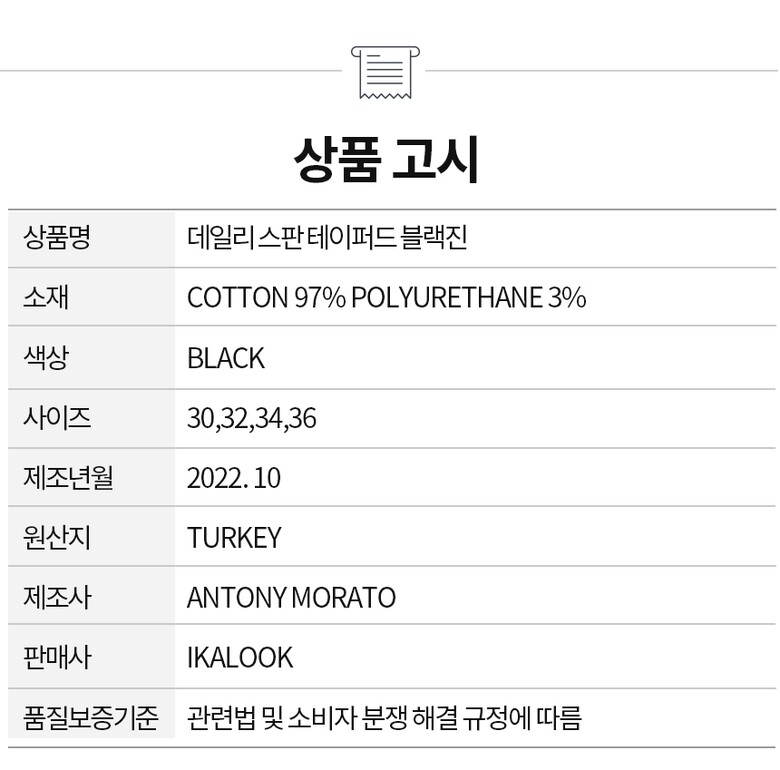780x770 pixels.
Task: Select the 품질보증기준 row label
Action: click(x=90, y=717)
